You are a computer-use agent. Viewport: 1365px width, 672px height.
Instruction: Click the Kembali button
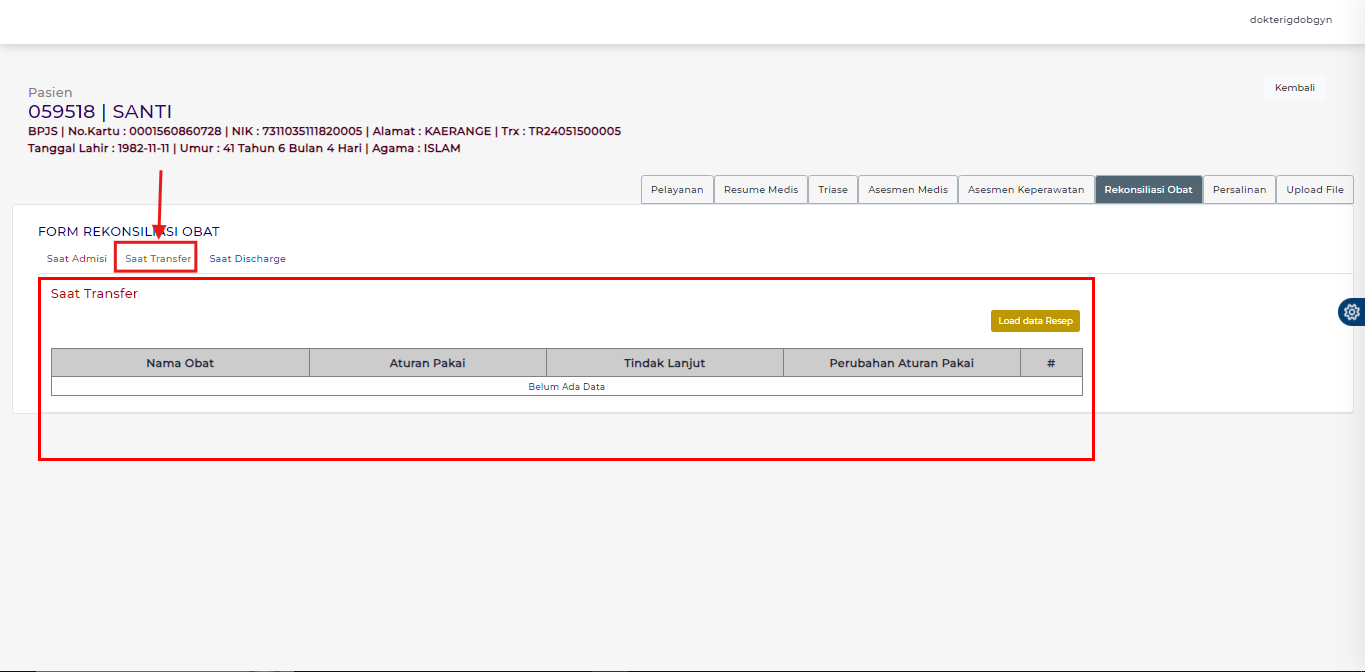coord(1294,88)
